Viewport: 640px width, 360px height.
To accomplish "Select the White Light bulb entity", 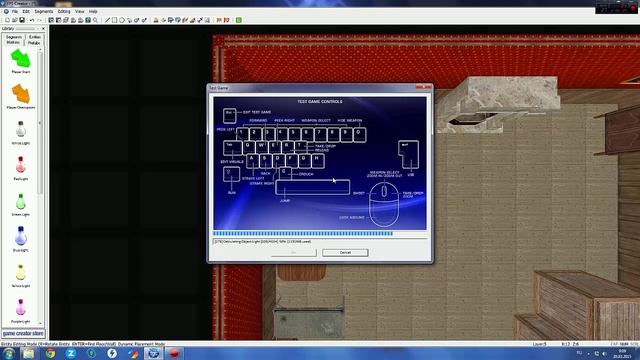I will pos(20,132).
